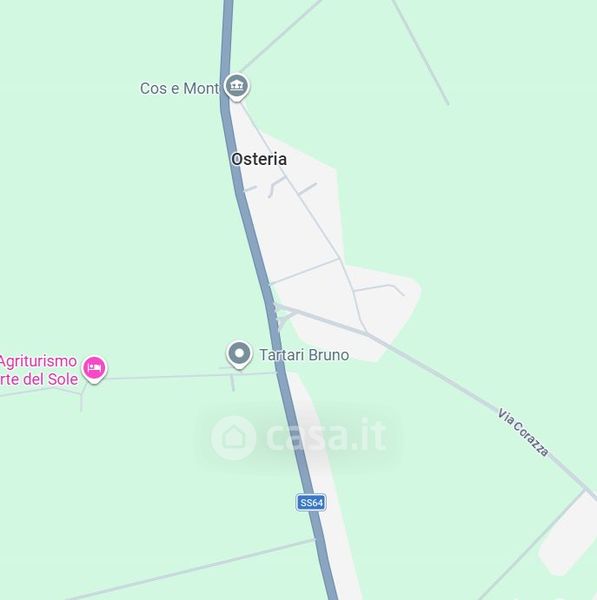Click the pink Agriturismo hotel pin icon
This screenshot has height=600, width=597.
[95, 369]
